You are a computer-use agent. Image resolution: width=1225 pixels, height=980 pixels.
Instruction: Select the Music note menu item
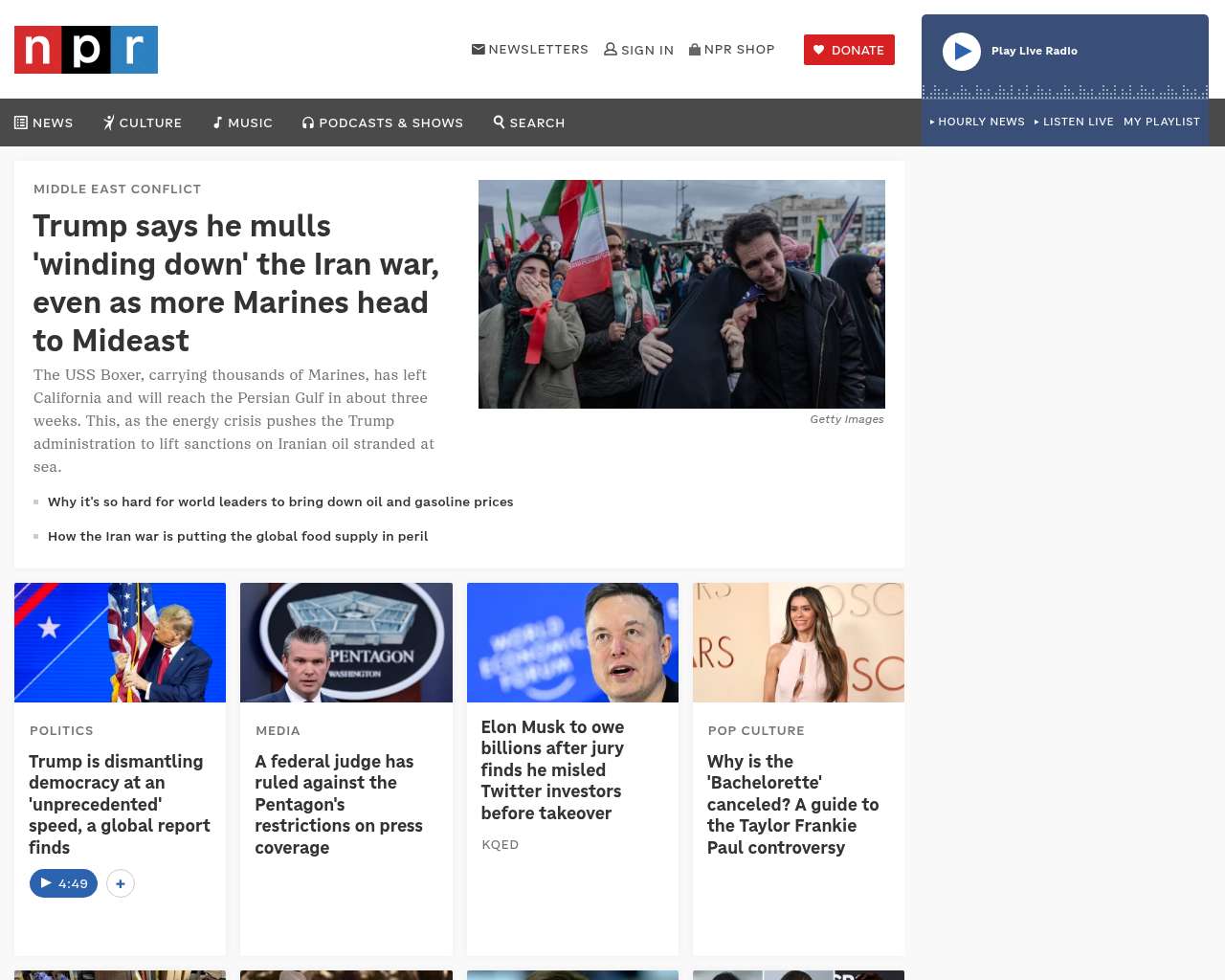pos(242,122)
